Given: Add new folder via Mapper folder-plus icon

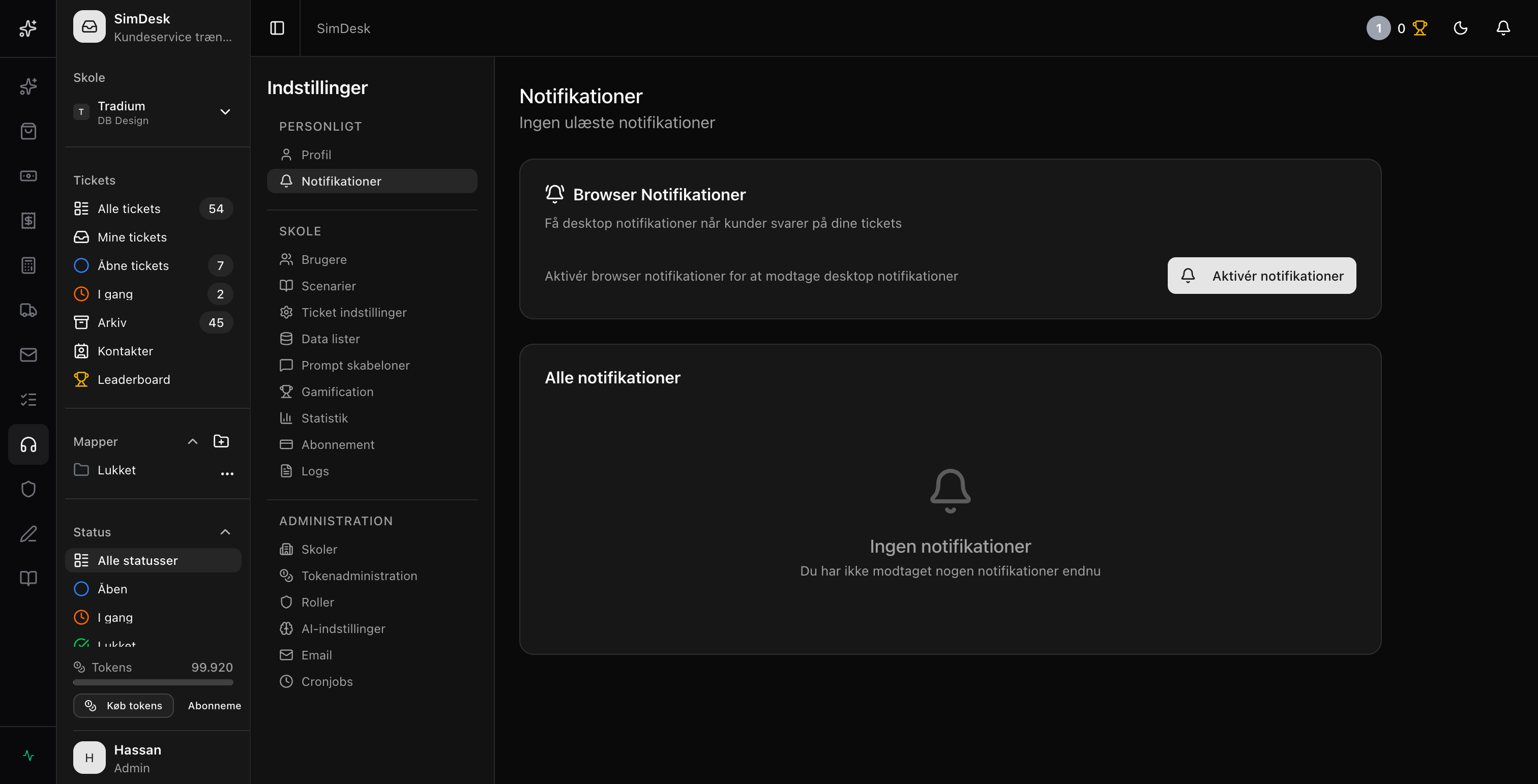Looking at the screenshot, I should (x=221, y=441).
